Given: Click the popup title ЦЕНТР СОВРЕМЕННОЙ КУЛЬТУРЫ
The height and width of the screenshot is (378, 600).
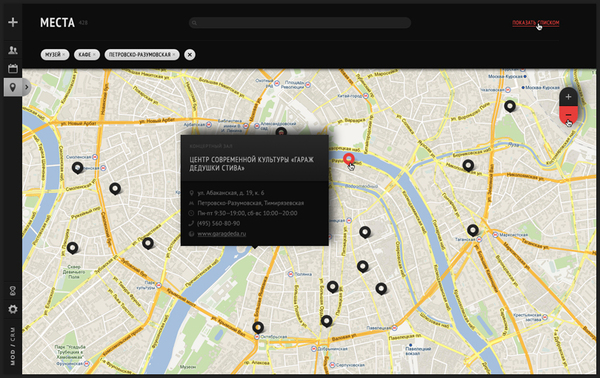Looking at the screenshot, I should 252,164.
